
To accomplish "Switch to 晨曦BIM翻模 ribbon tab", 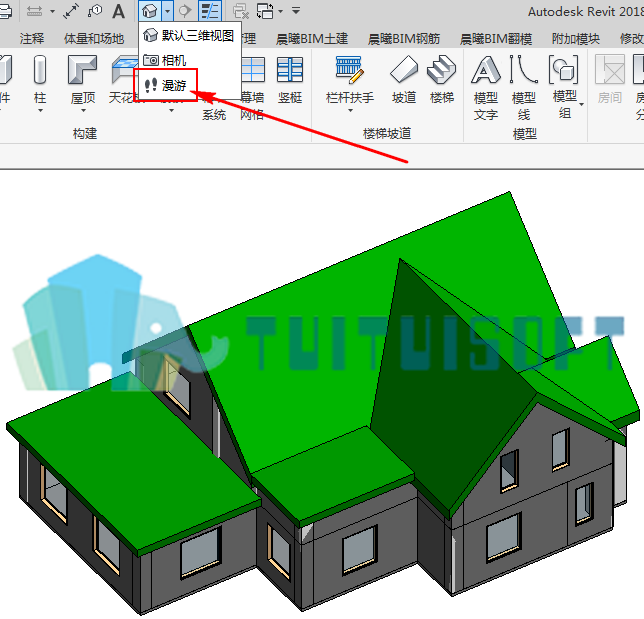I will click(496, 39).
